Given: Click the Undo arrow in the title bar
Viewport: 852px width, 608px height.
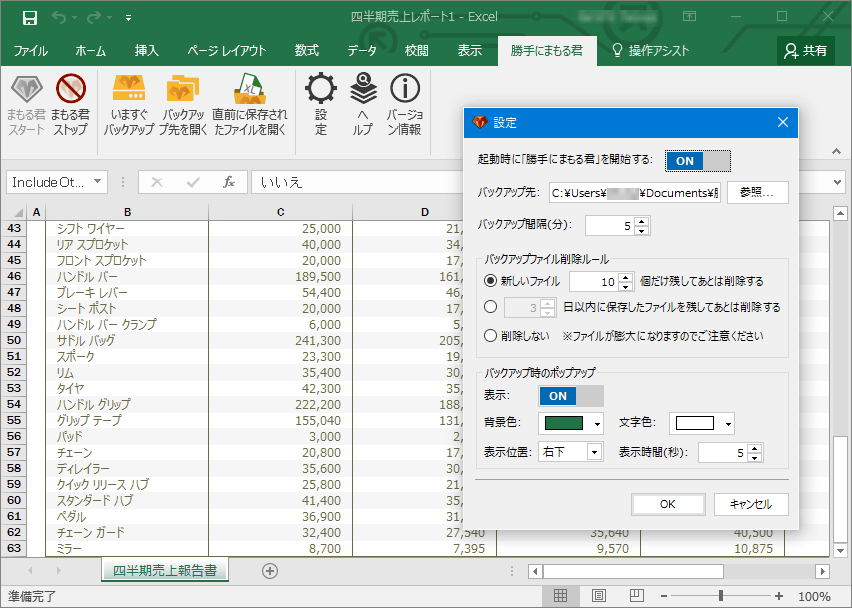Looking at the screenshot, I should [x=59, y=17].
